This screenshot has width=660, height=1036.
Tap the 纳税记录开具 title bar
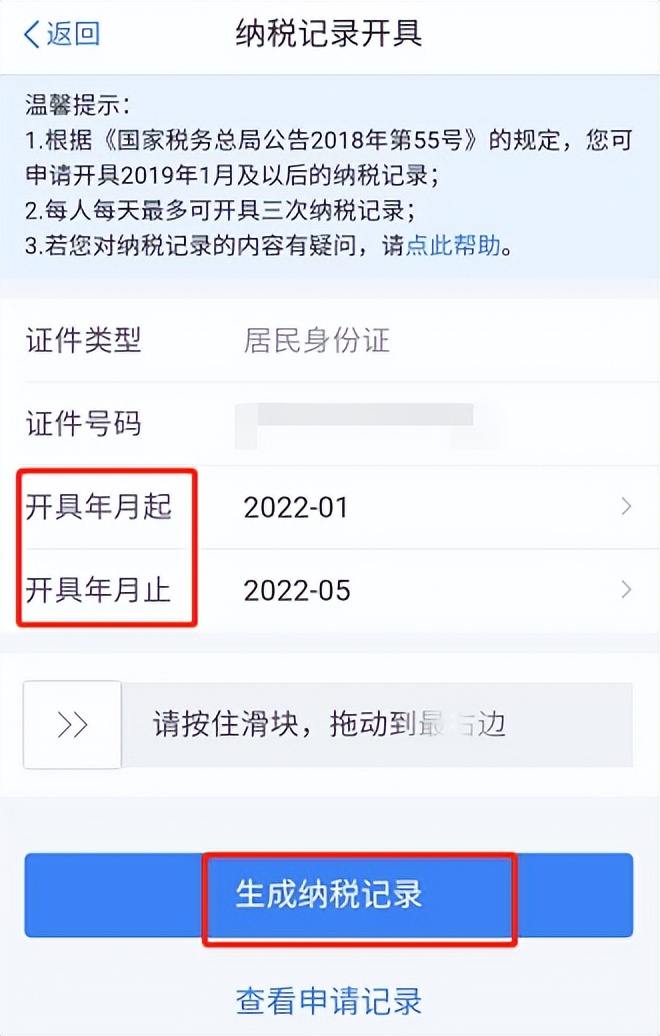330,33
